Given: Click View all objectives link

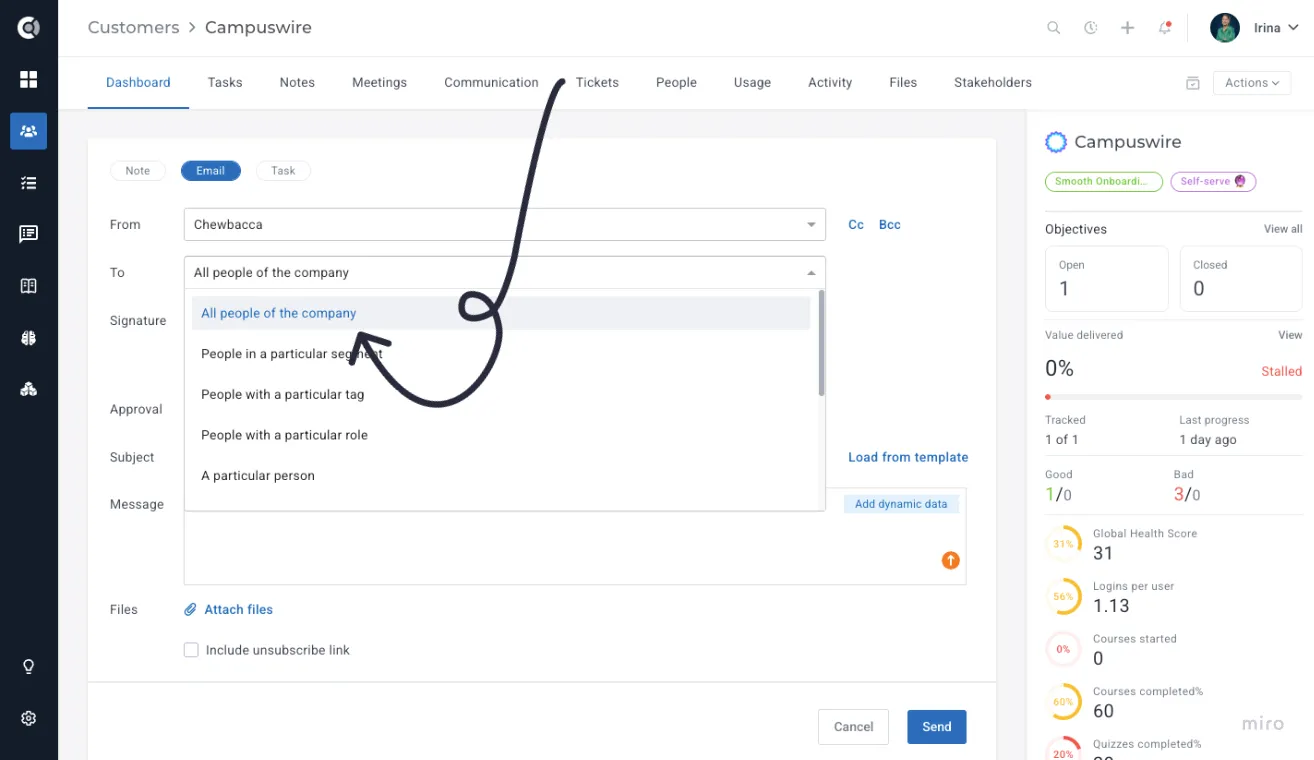Looking at the screenshot, I should coord(1283,229).
